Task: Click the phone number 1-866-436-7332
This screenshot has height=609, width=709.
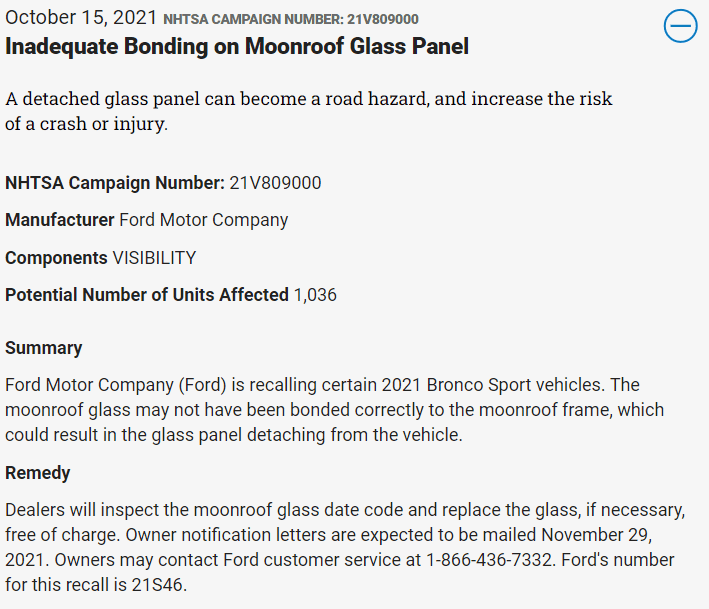Action: pyautogui.click(x=489, y=560)
